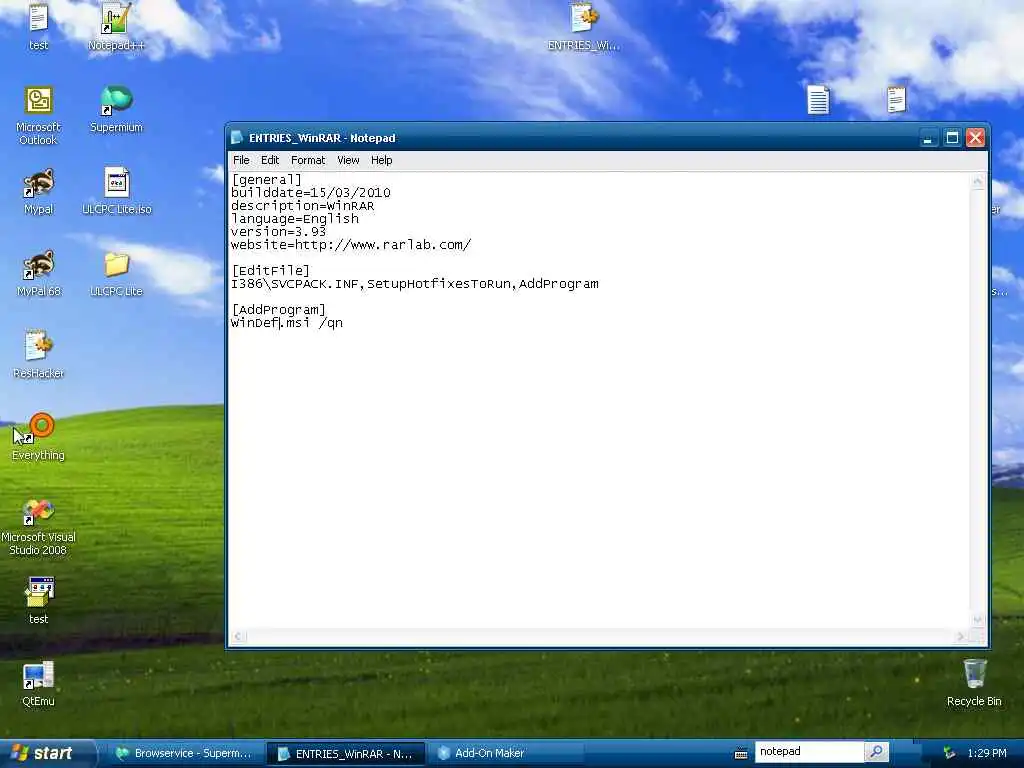Screen dimensions: 1024x768
Task: Click the builddate=15/03/2010 line
Action: 311,193
